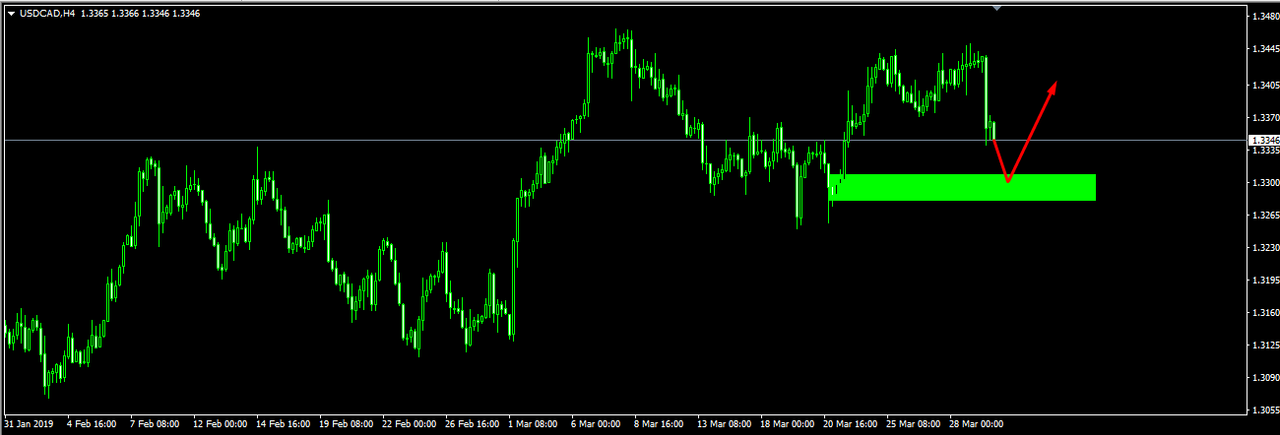Image resolution: width=1280 pixels, height=435 pixels.
Task: Click the 13 Mar 08:00 time label
Action: click(x=723, y=425)
